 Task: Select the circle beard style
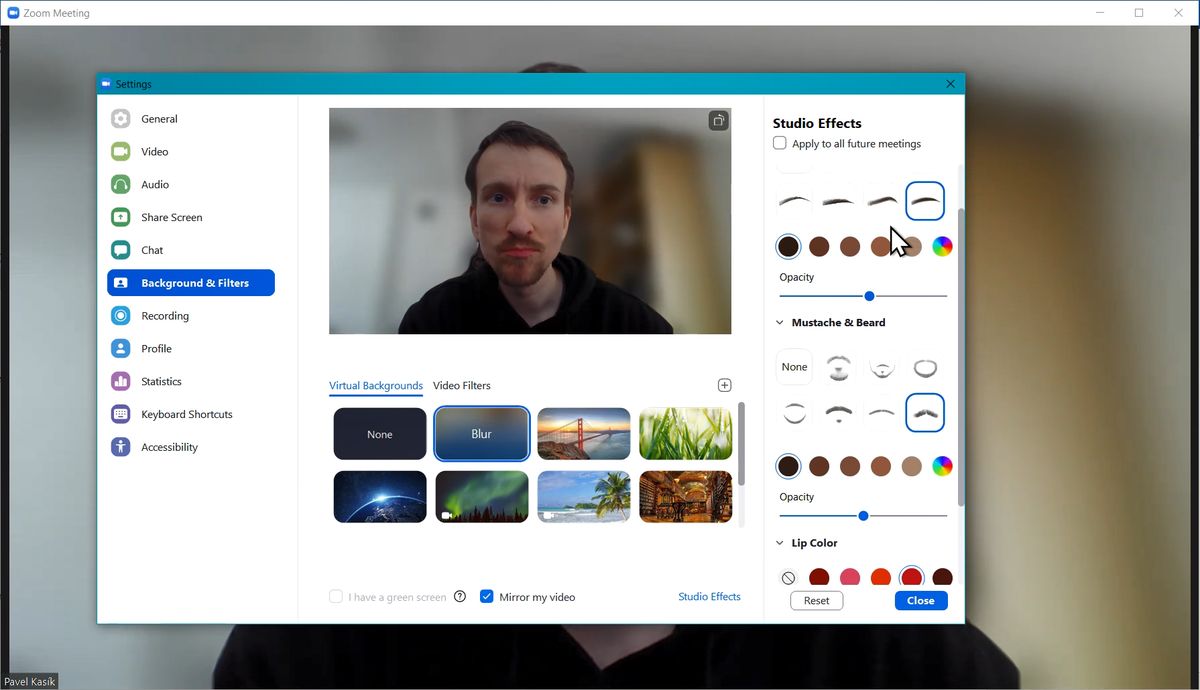click(925, 367)
